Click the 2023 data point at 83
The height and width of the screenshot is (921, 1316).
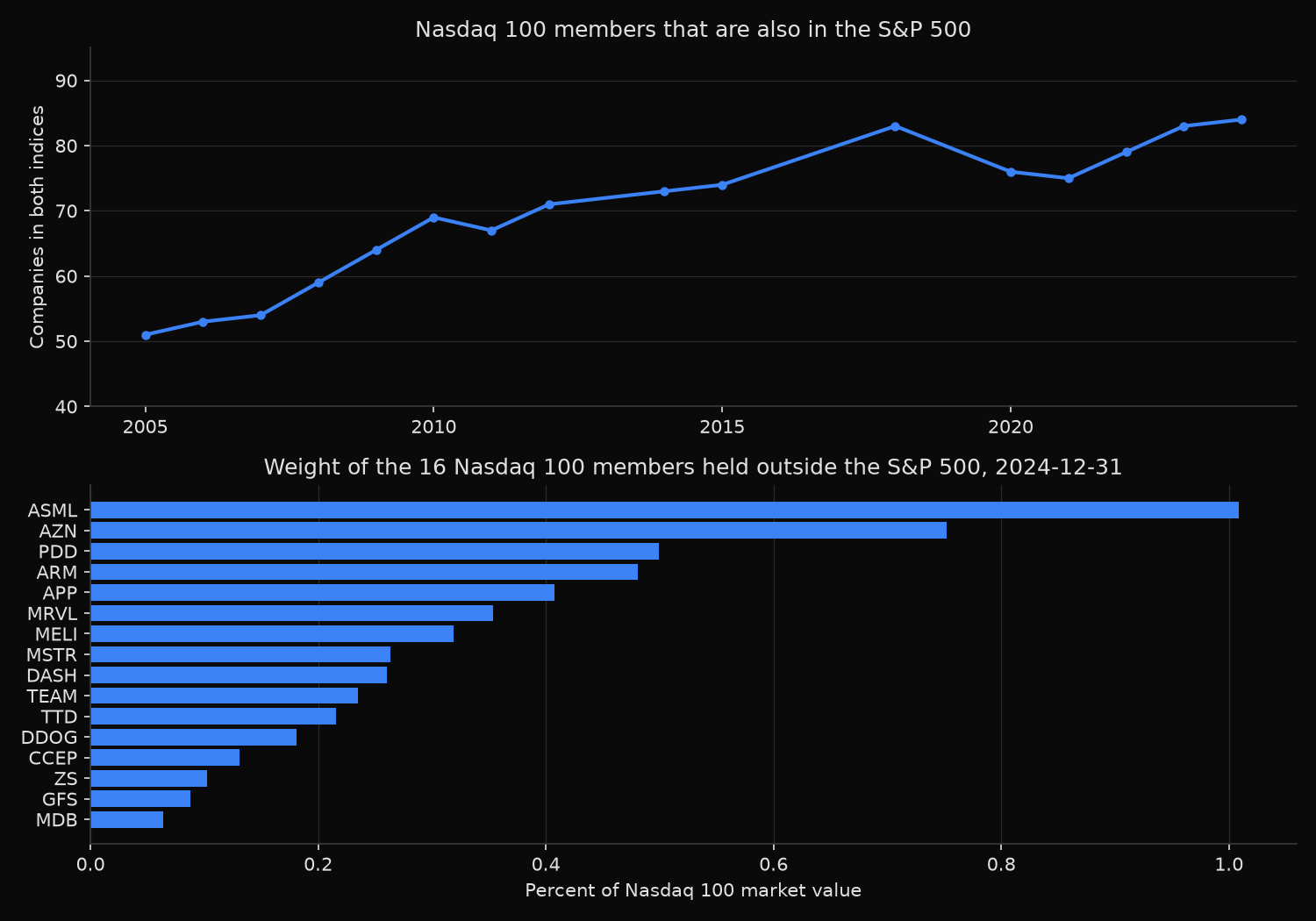coord(1184,126)
